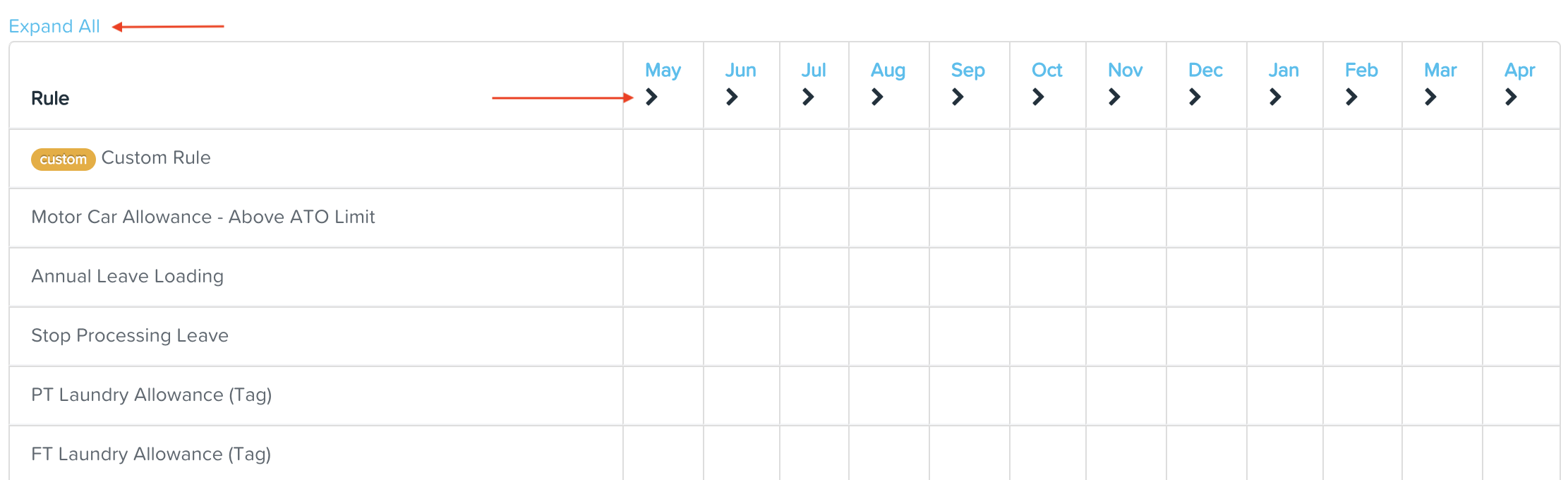Expand the Apr column chevron
Viewport: 1568px width, 480px height.
[x=1512, y=97]
